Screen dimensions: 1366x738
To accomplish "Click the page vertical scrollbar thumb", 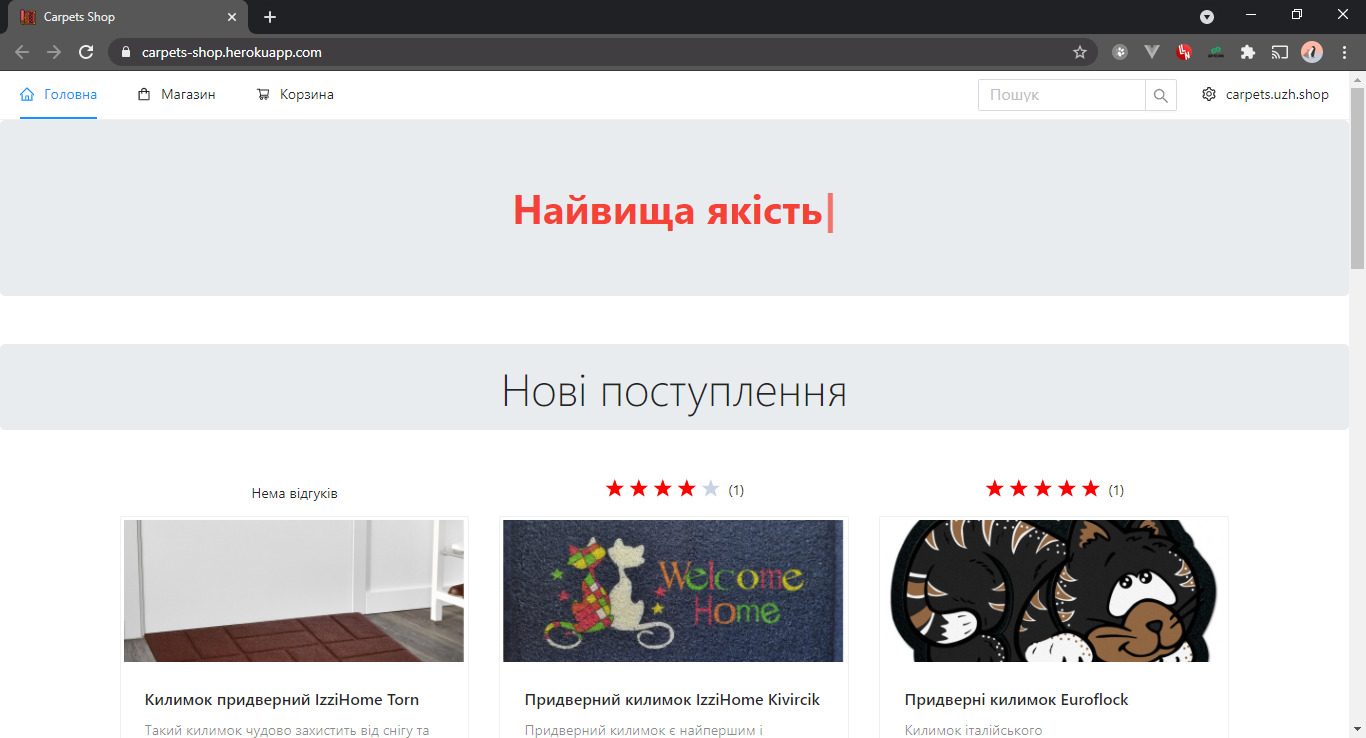I will tap(1357, 178).
